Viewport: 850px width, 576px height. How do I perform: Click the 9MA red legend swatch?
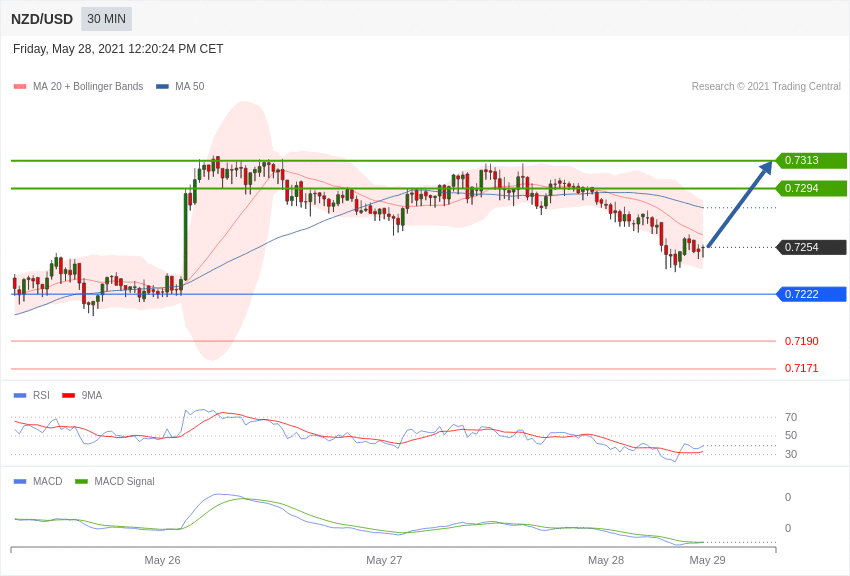coord(68,396)
